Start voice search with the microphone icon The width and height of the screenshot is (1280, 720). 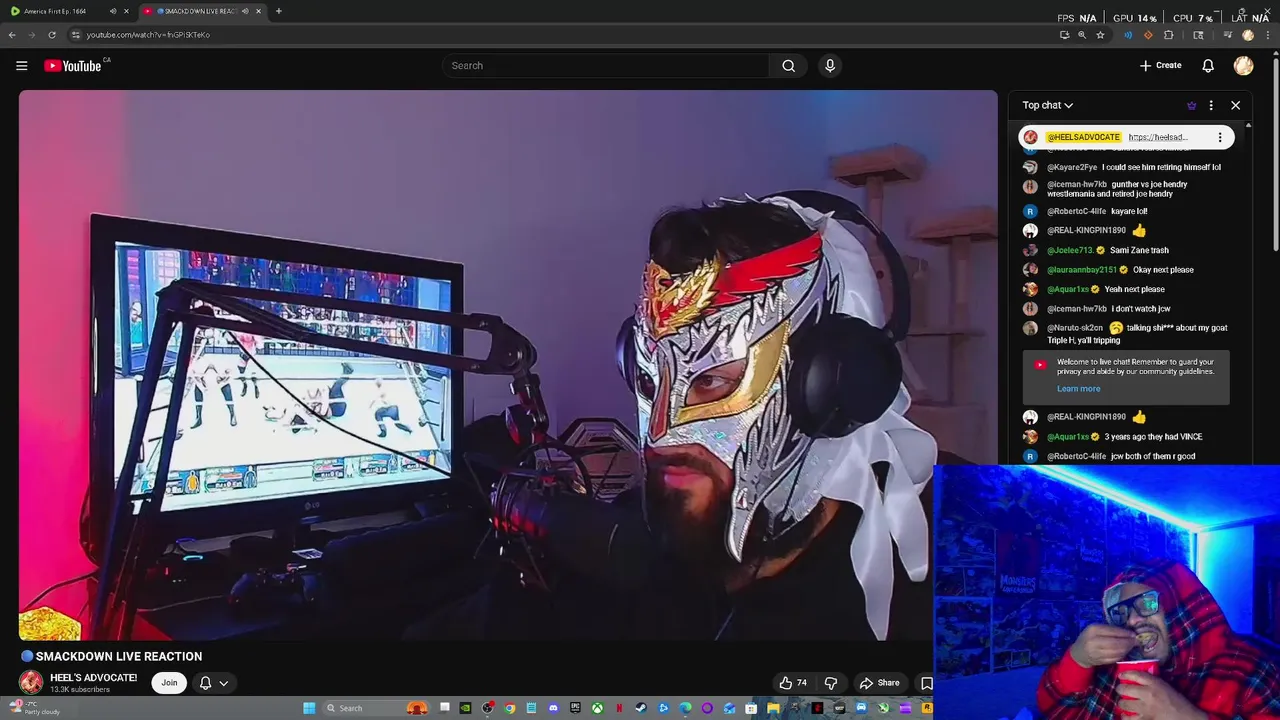coord(830,66)
